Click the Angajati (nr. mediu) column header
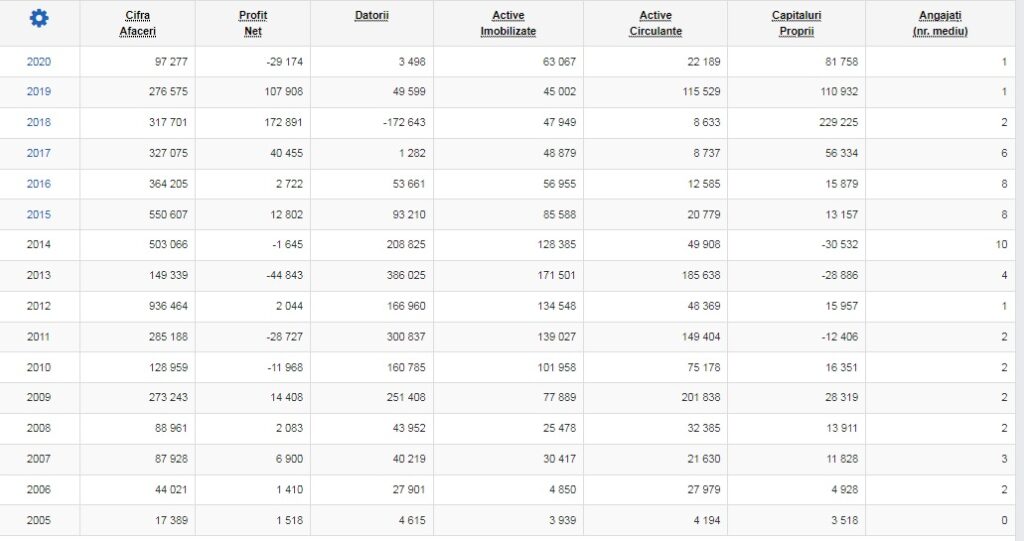 pyautogui.click(x=940, y=23)
